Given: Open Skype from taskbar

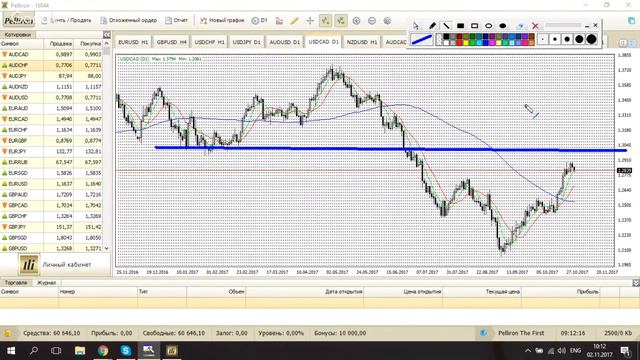Looking at the screenshot, I should (x=125, y=351).
